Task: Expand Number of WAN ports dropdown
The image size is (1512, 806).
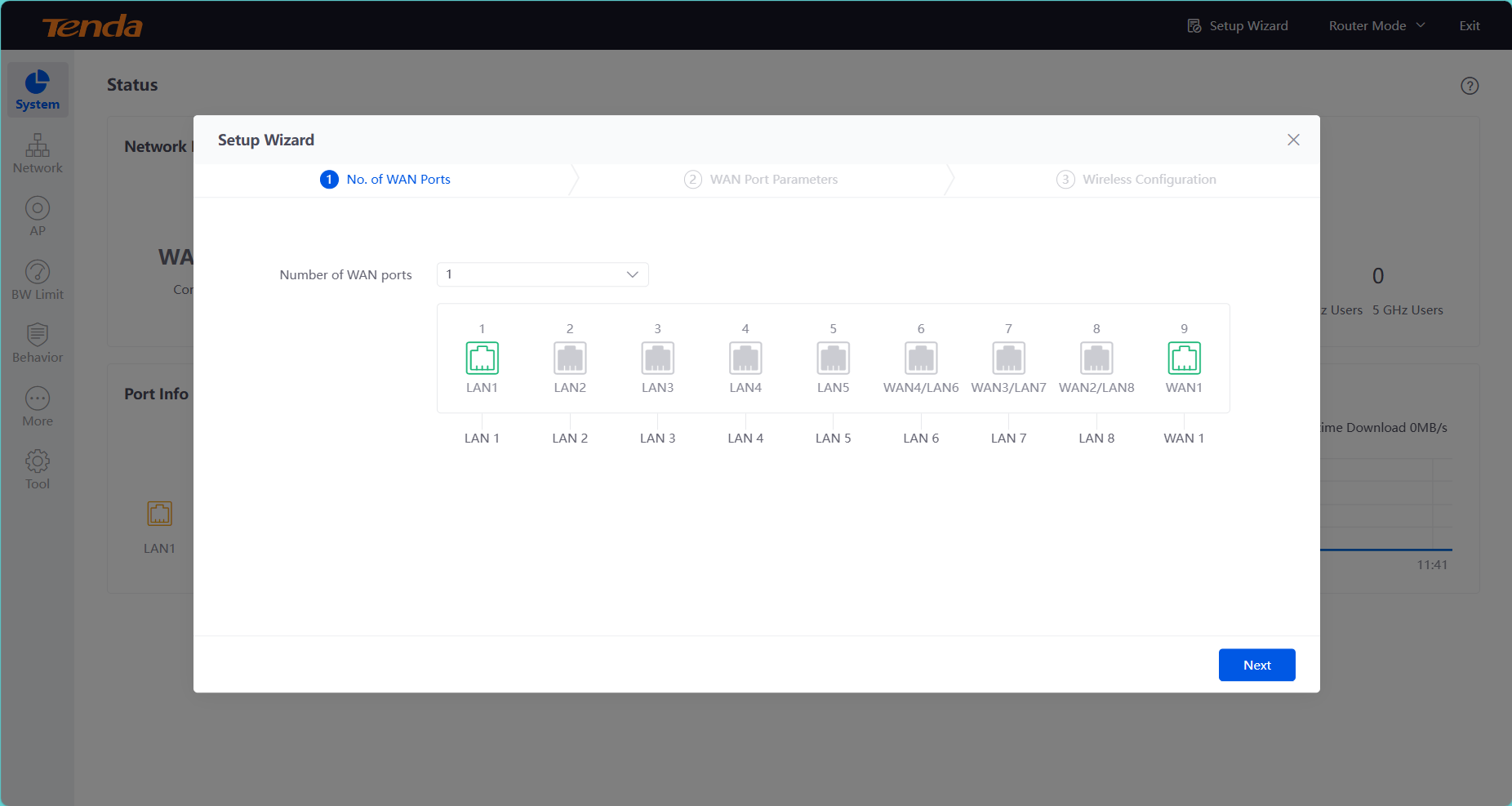Action: pyautogui.click(x=543, y=274)
